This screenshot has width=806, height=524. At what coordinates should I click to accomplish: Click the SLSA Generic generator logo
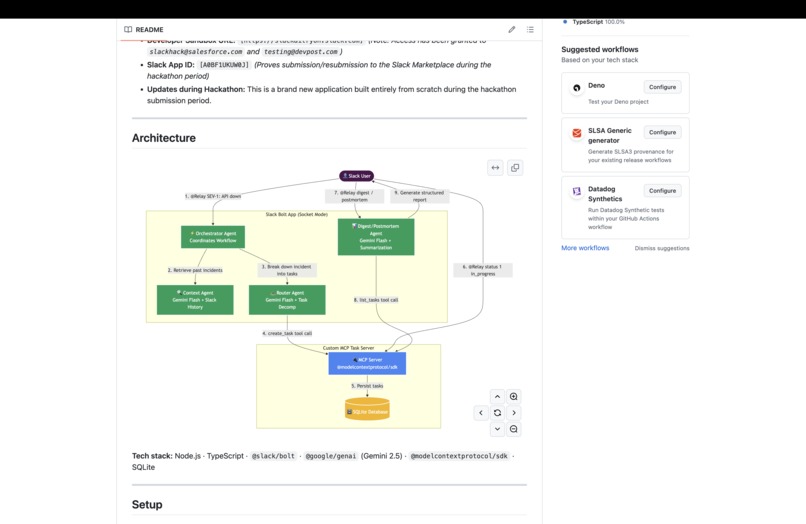(x=577, y=133)
